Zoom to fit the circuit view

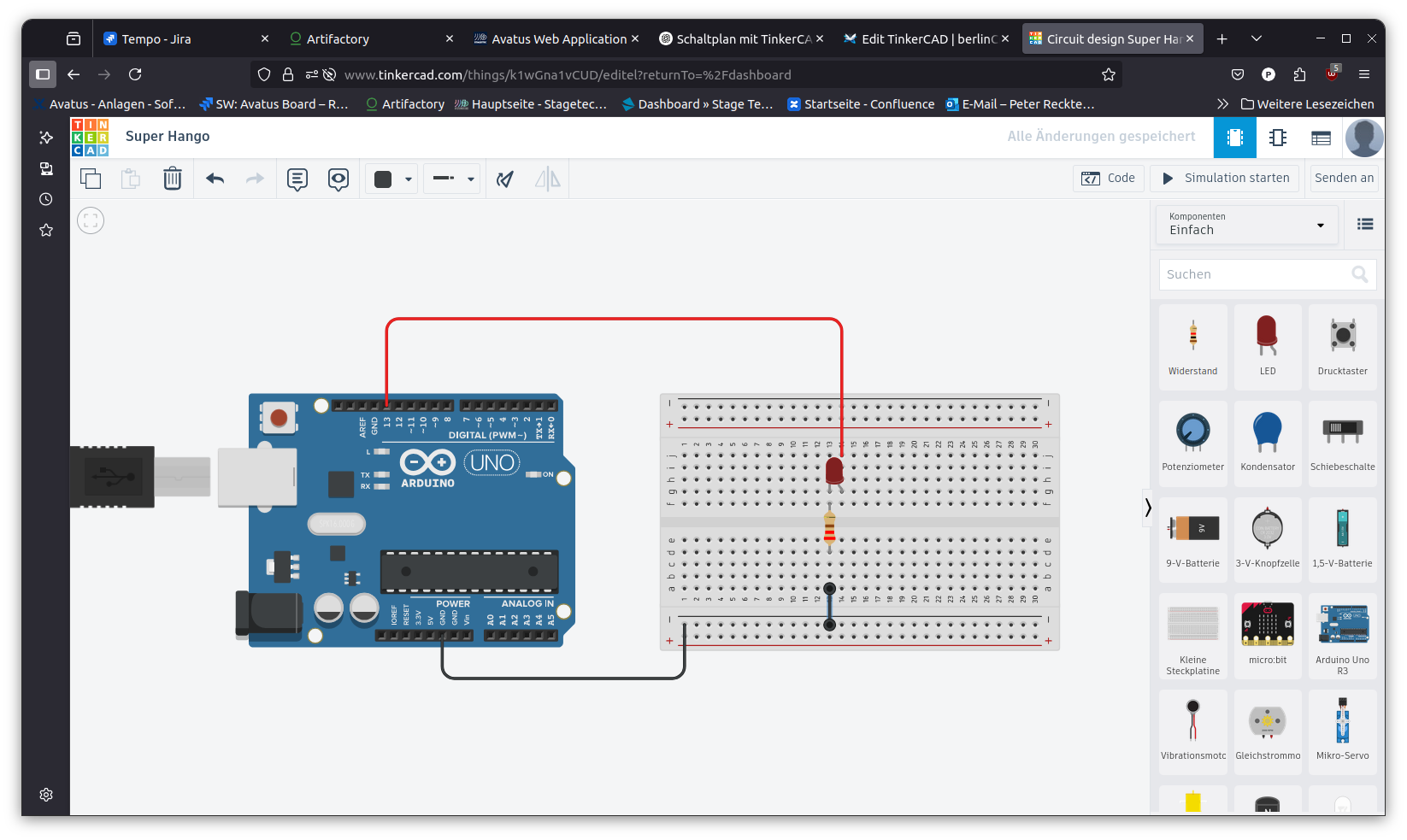(91, 220)
